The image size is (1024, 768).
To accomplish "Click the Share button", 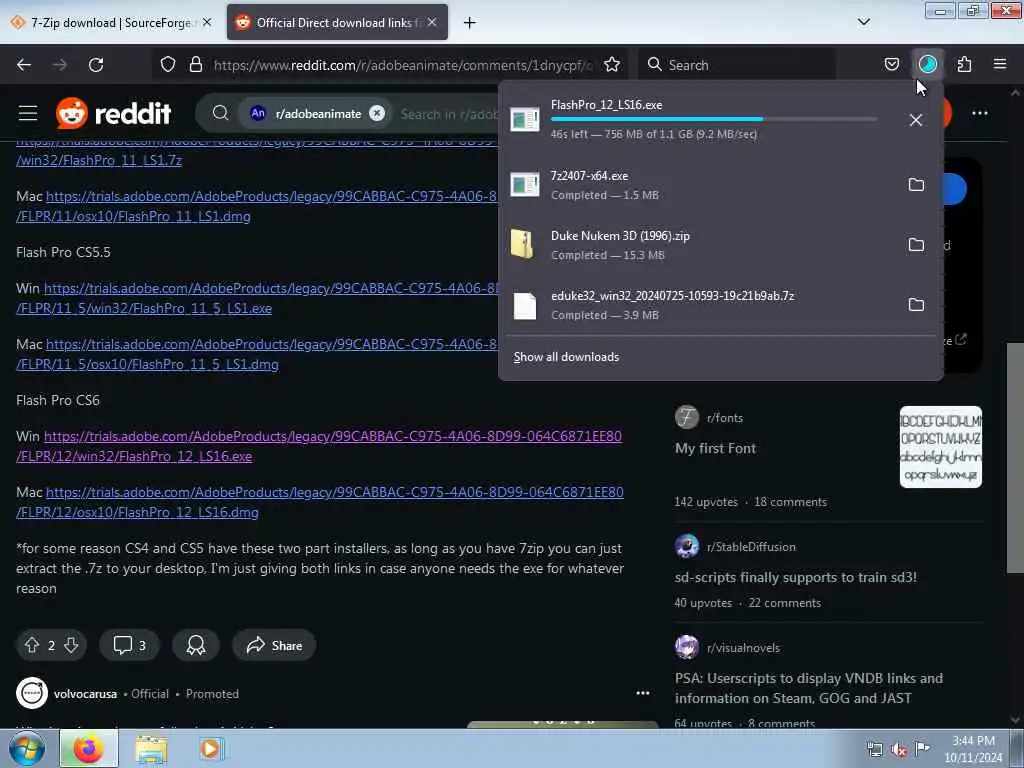I will coord(274,645).
